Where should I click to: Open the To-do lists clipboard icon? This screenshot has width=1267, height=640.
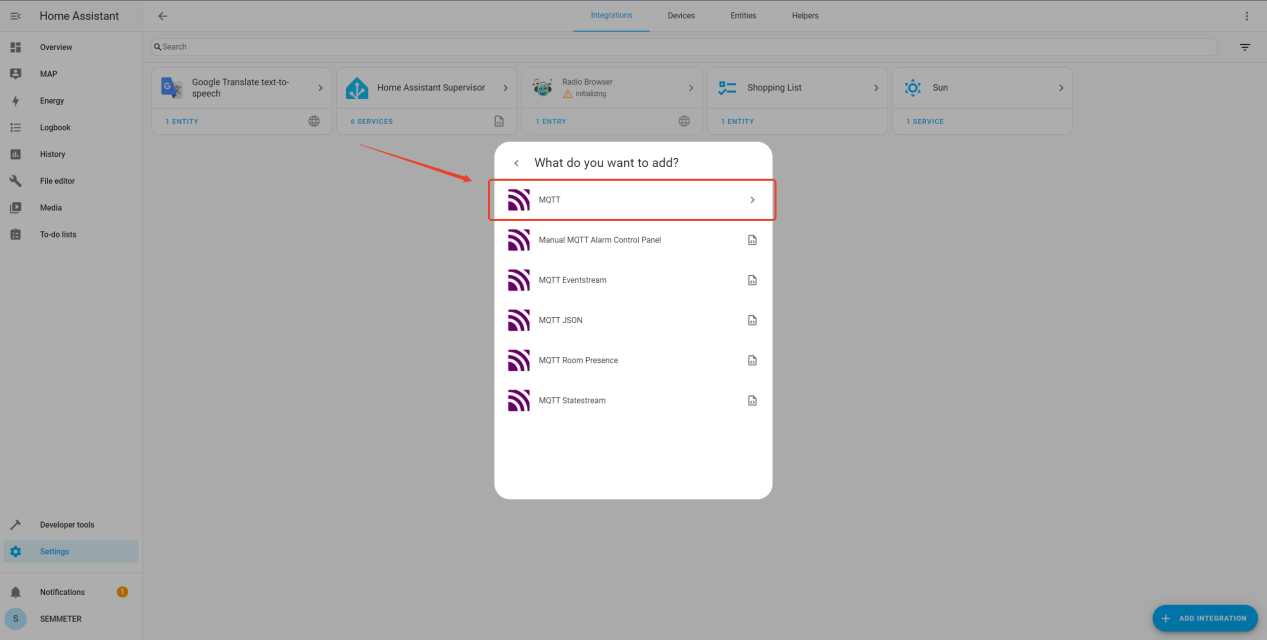pyautogui.click(x=15, y=235)
